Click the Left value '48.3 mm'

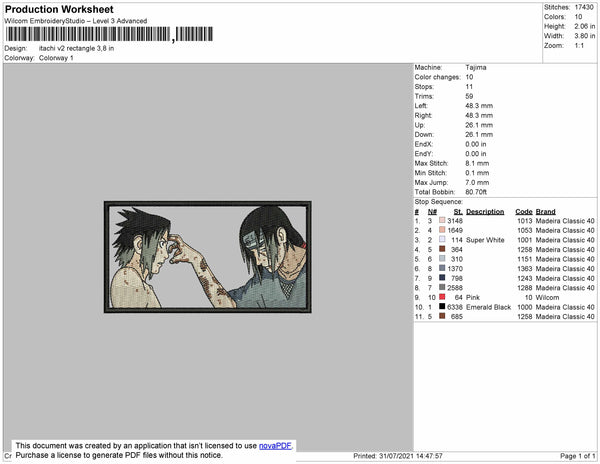click(x=479, y=106)
